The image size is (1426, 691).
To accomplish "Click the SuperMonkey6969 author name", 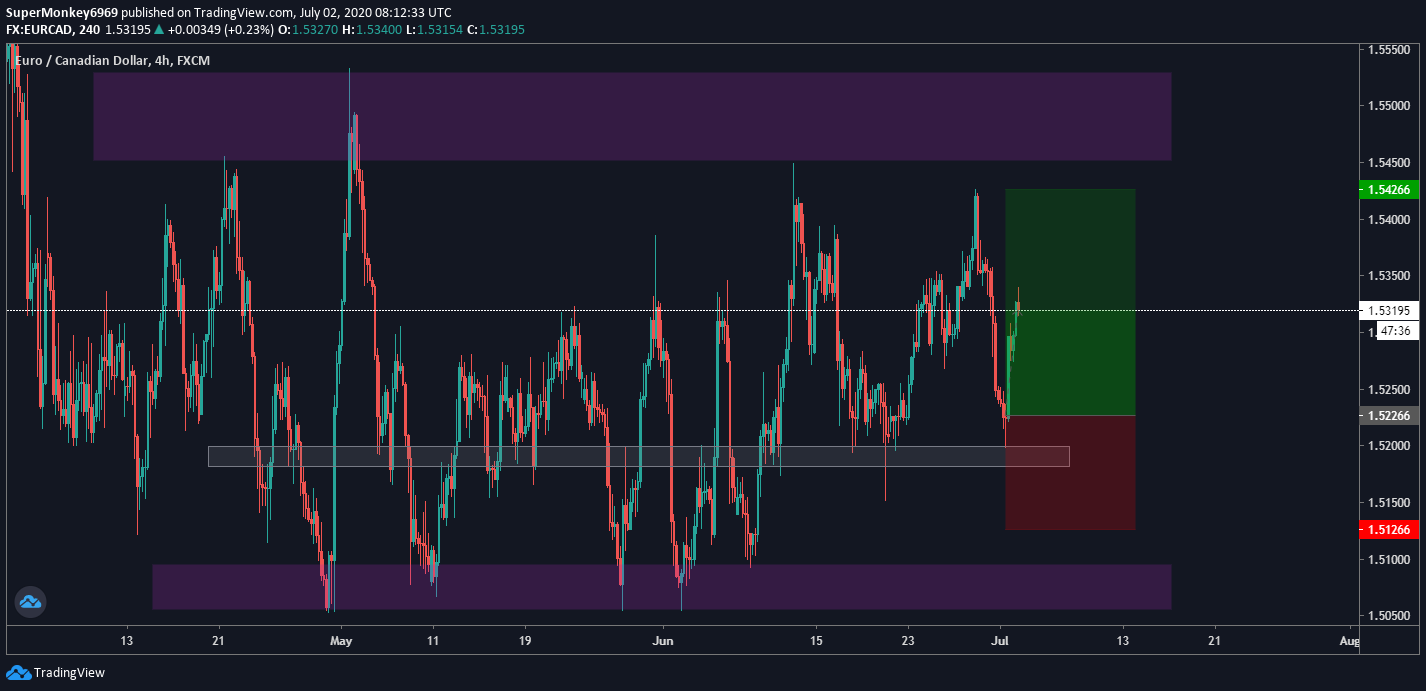I will click(62, 13).
